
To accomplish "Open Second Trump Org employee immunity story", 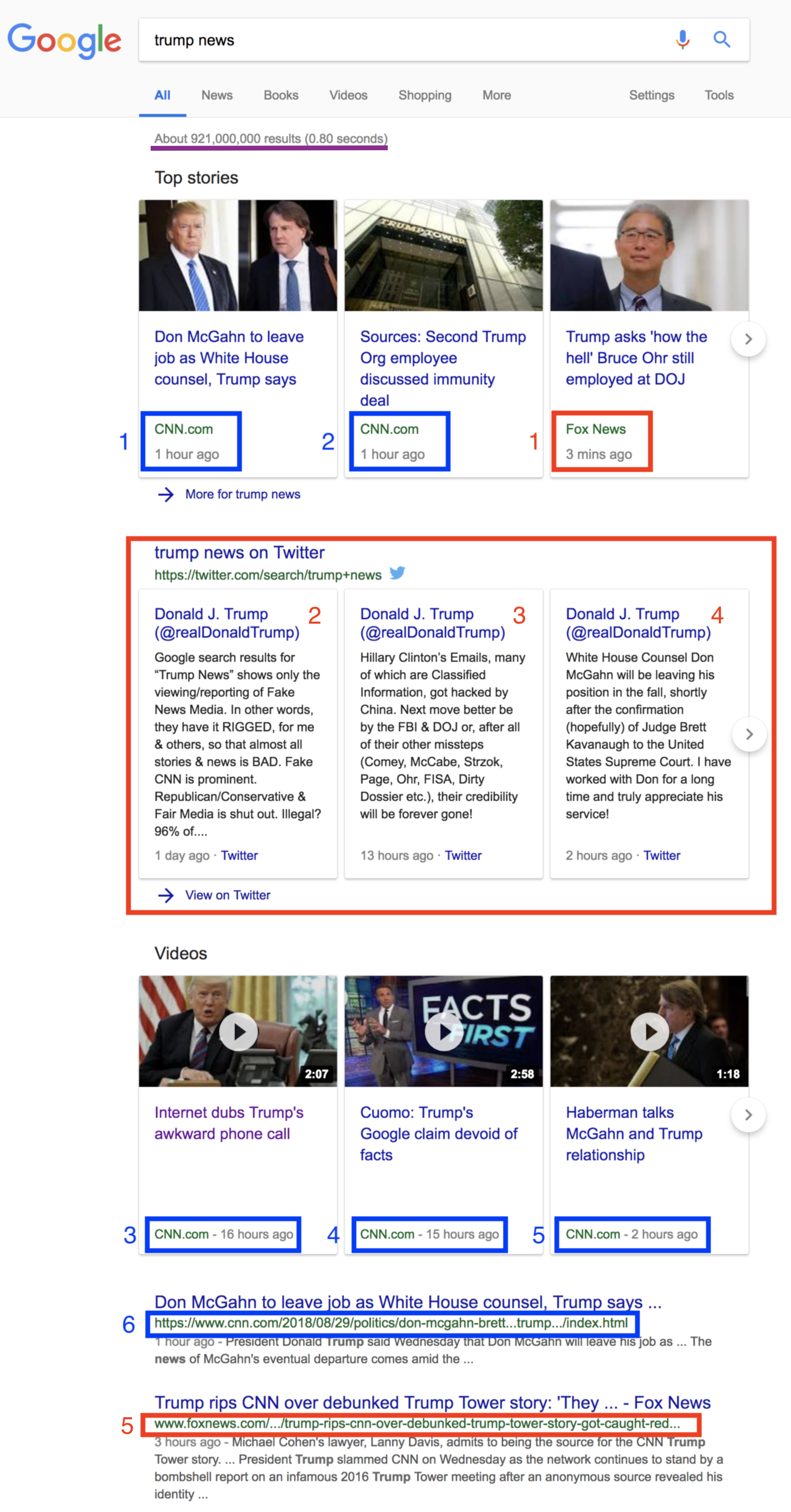I will coord(443,368).
